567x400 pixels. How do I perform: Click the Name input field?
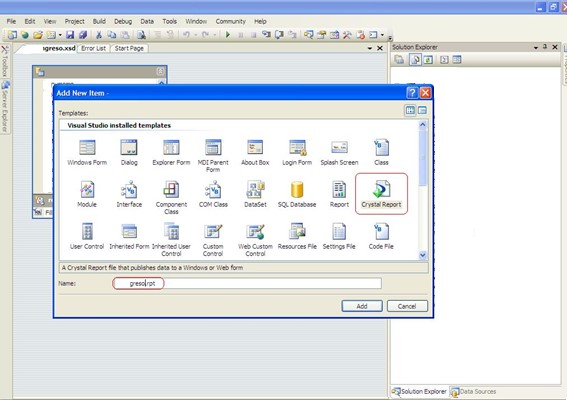(x=247, y=283)
